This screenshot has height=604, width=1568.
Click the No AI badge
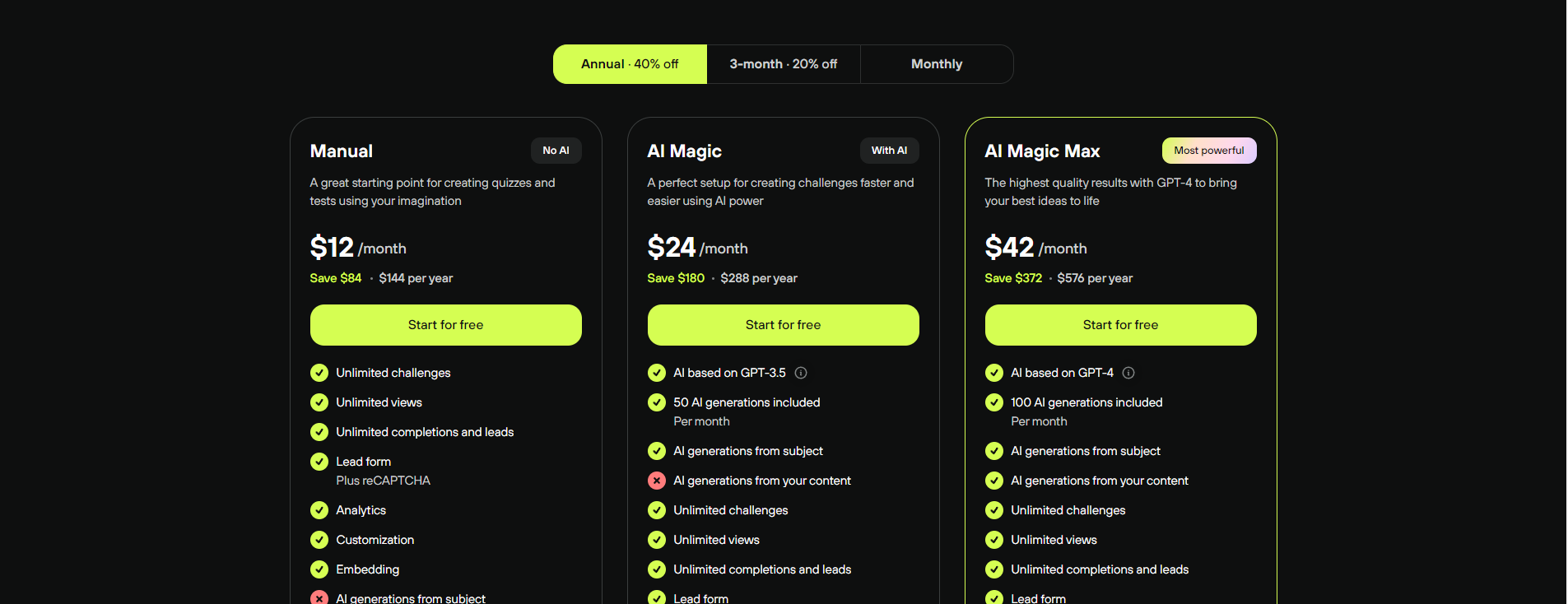(x=556, y=151)
